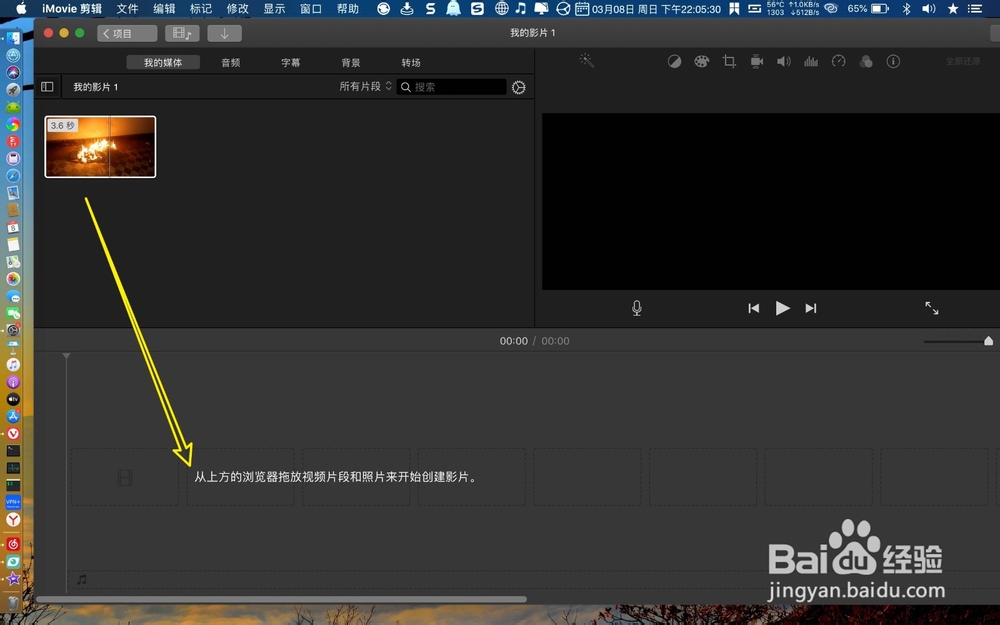
Task: Click the timeline horizontal scrollbar
Action: click(281, 599)
